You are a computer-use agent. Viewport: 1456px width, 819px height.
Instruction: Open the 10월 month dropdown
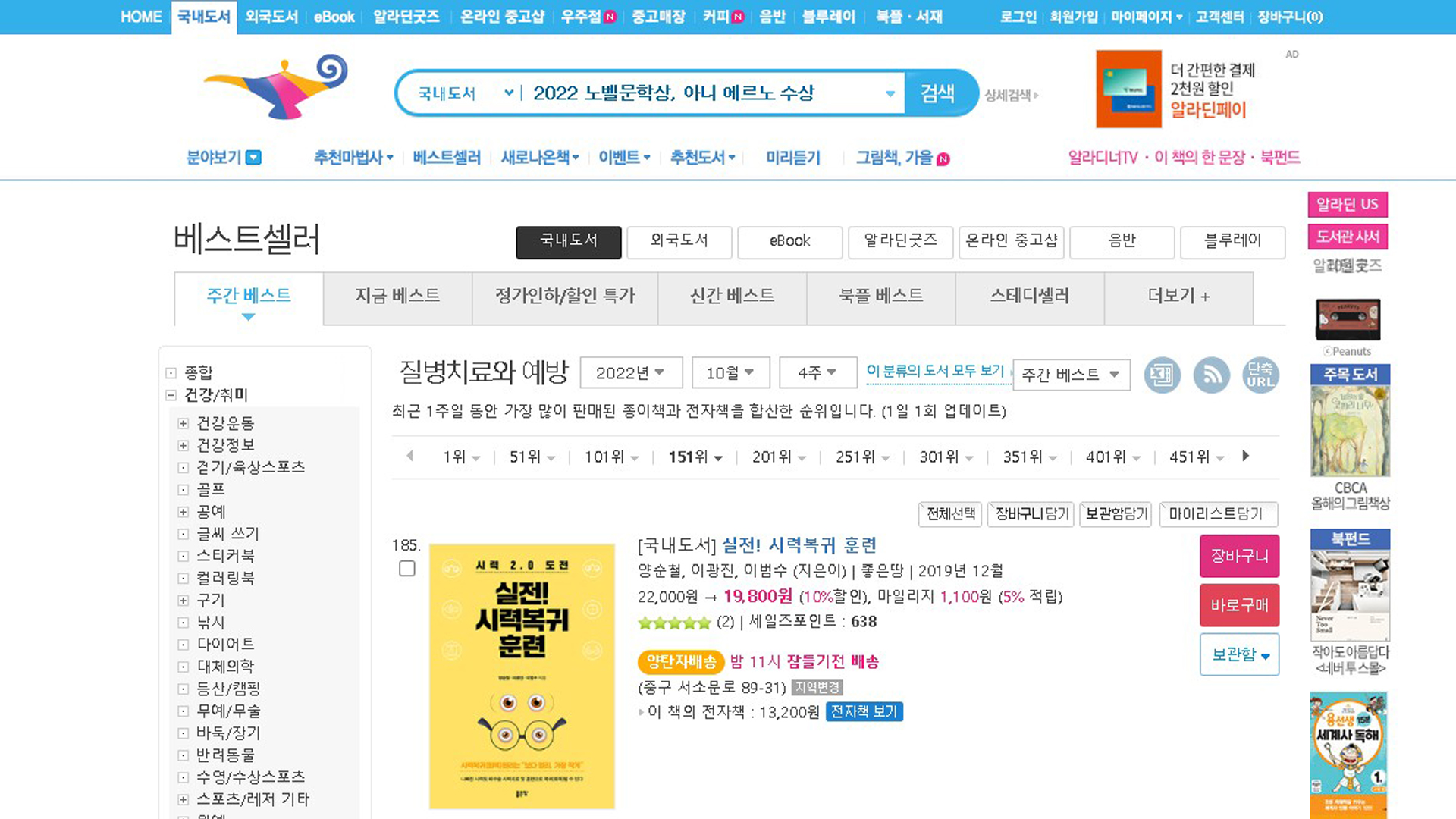(730, 373)
